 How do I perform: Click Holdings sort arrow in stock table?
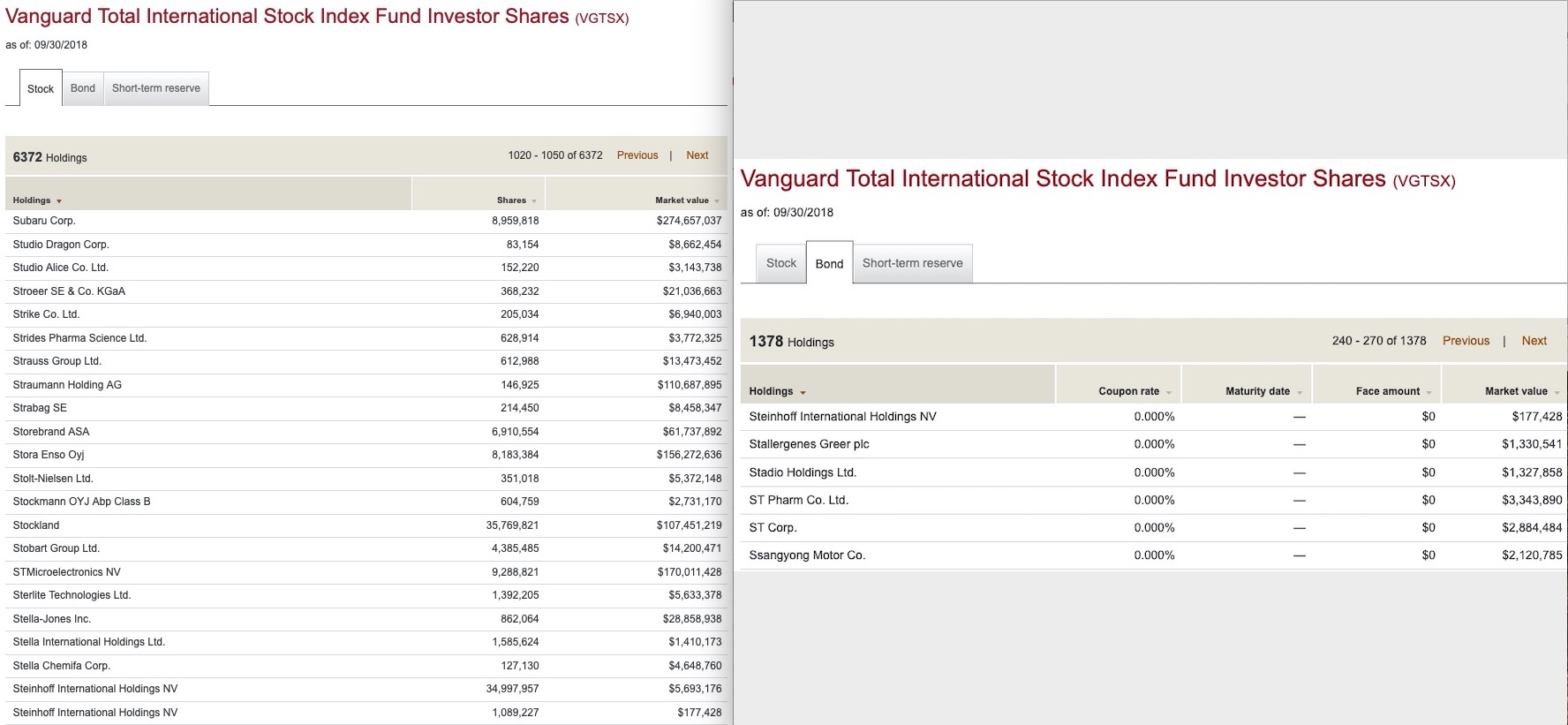pos(59,201)
